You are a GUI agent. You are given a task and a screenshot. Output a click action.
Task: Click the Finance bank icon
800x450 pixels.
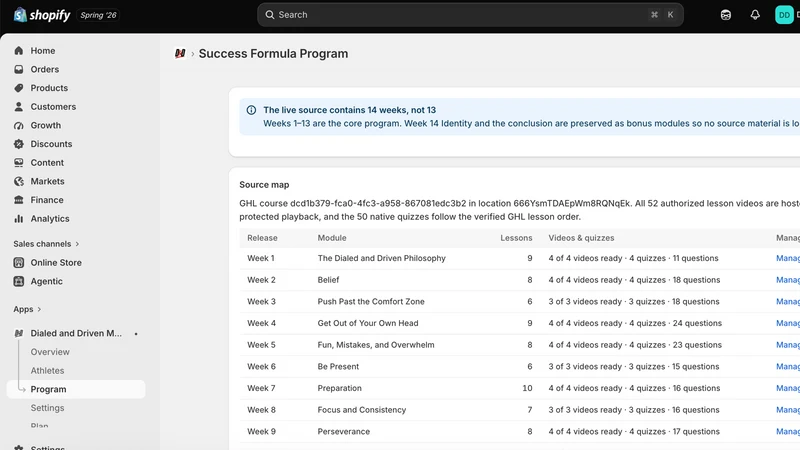[19, 199]
